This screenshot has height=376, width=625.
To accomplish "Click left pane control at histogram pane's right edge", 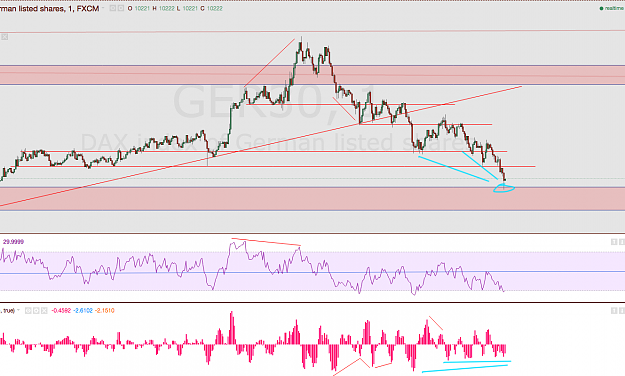I will (x=614, y=311).
